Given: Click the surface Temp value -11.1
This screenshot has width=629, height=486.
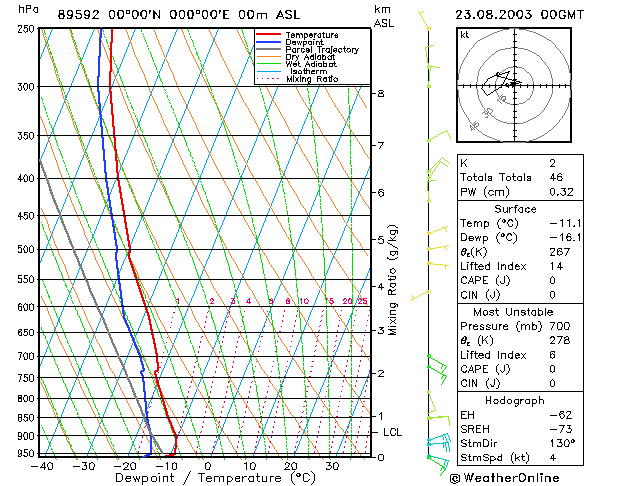Looking at the screenshot, I should click(565, 223).
